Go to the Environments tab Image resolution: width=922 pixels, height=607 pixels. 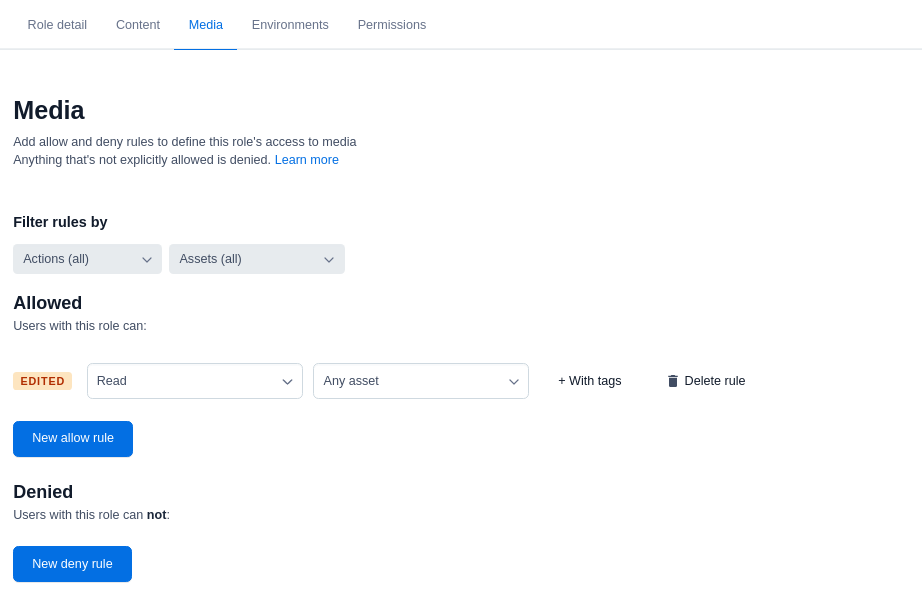tap(290, 25)
